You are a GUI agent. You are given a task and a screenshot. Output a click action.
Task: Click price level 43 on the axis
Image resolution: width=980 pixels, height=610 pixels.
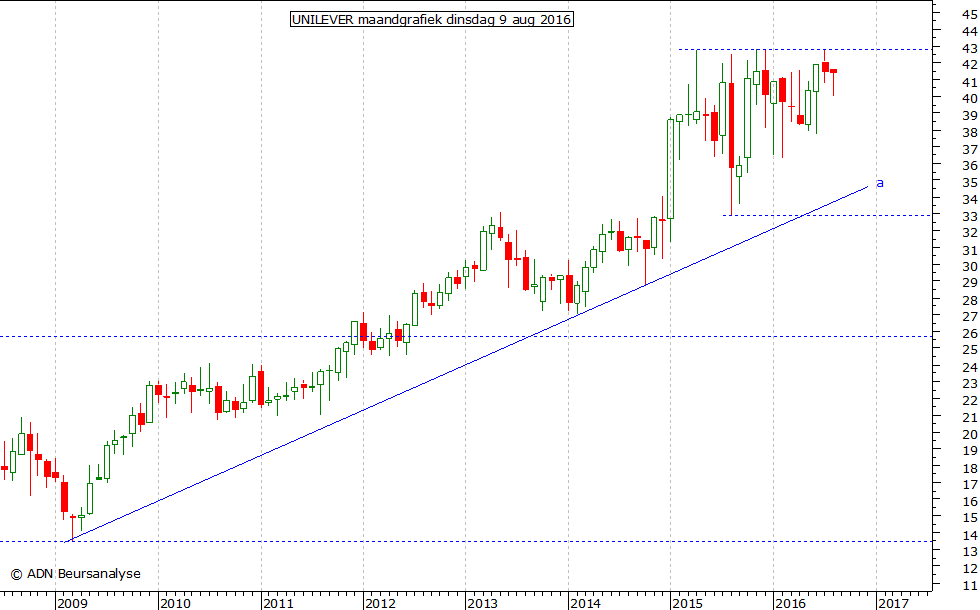(970, 48)
